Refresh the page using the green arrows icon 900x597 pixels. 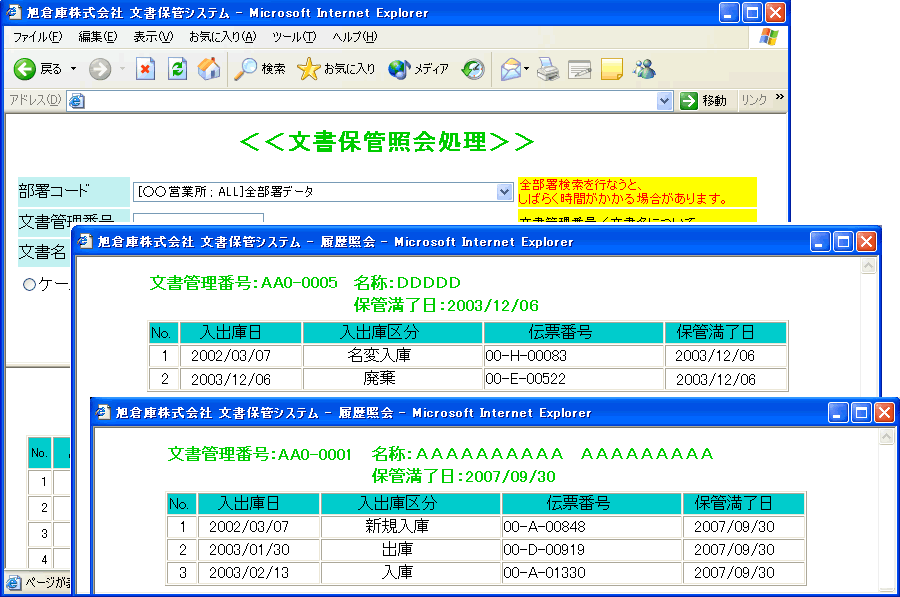pyautogui.click(x=177, y=69)
